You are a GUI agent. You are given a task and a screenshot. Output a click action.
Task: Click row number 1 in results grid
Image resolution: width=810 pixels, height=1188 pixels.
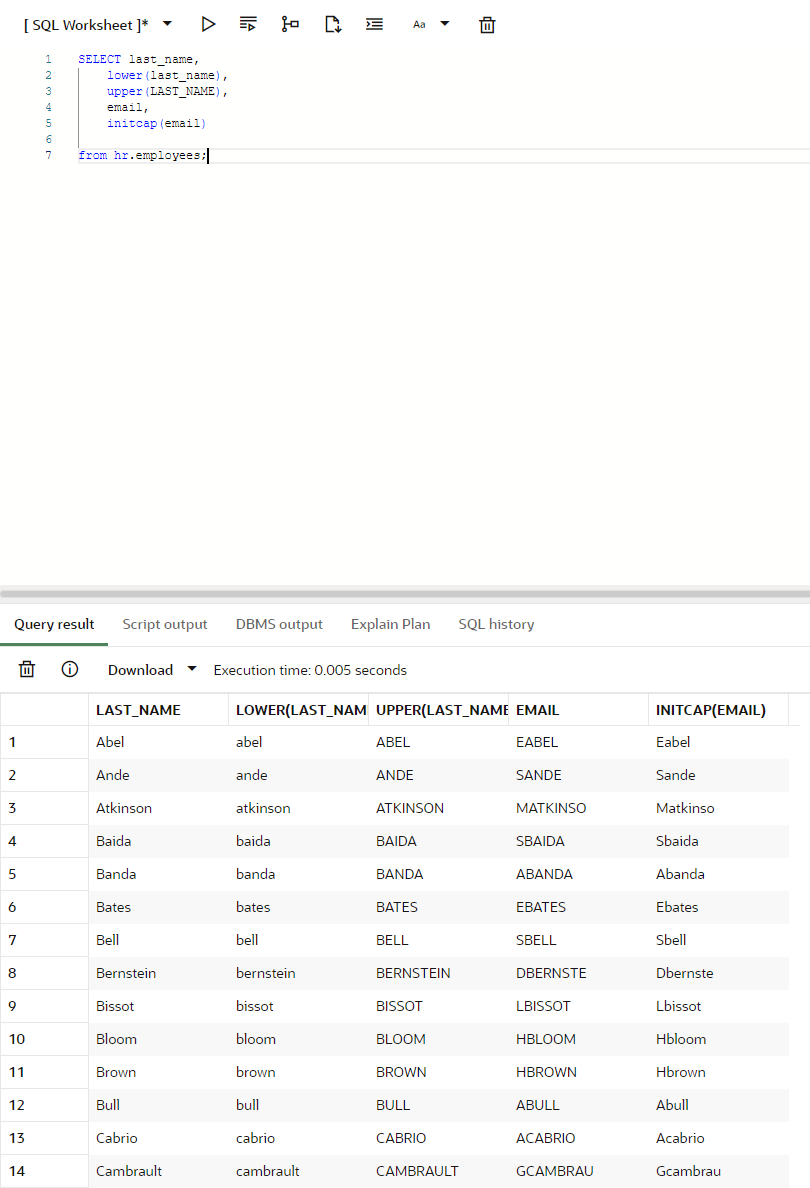[x=44, y=742]
